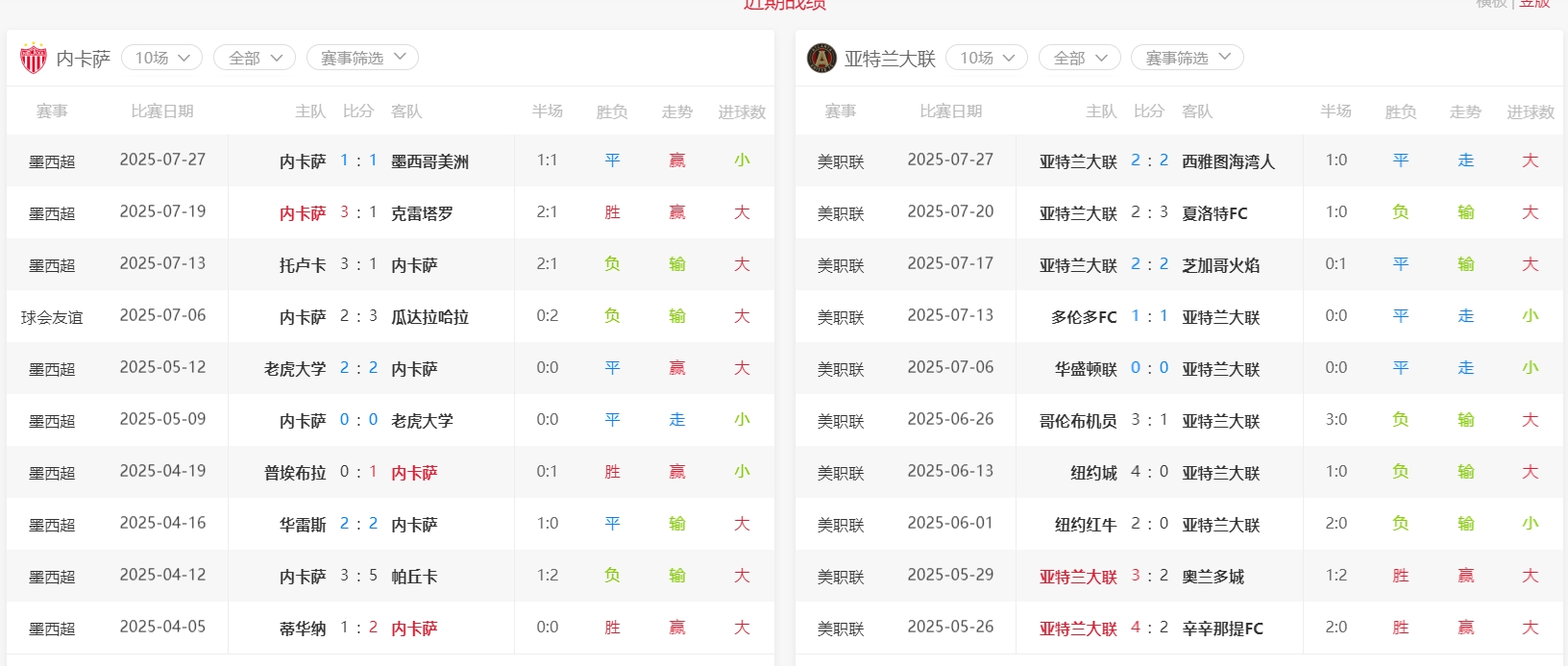Open the 10场 dropdown beside 亚特兰大联
This screenshot has width=1568, height=666.
click(x=987, y=58)
